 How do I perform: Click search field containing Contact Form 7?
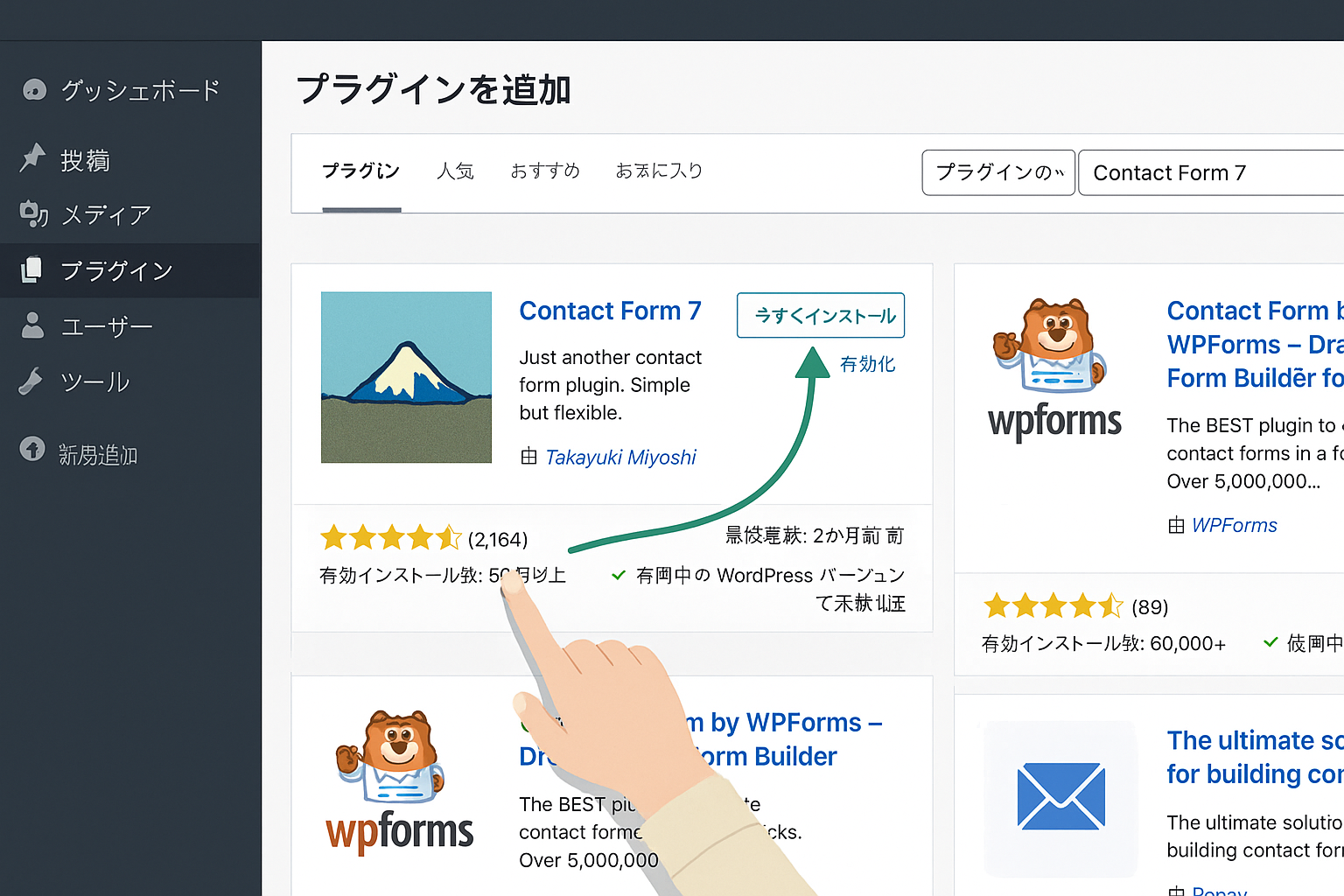(1212, 172)
